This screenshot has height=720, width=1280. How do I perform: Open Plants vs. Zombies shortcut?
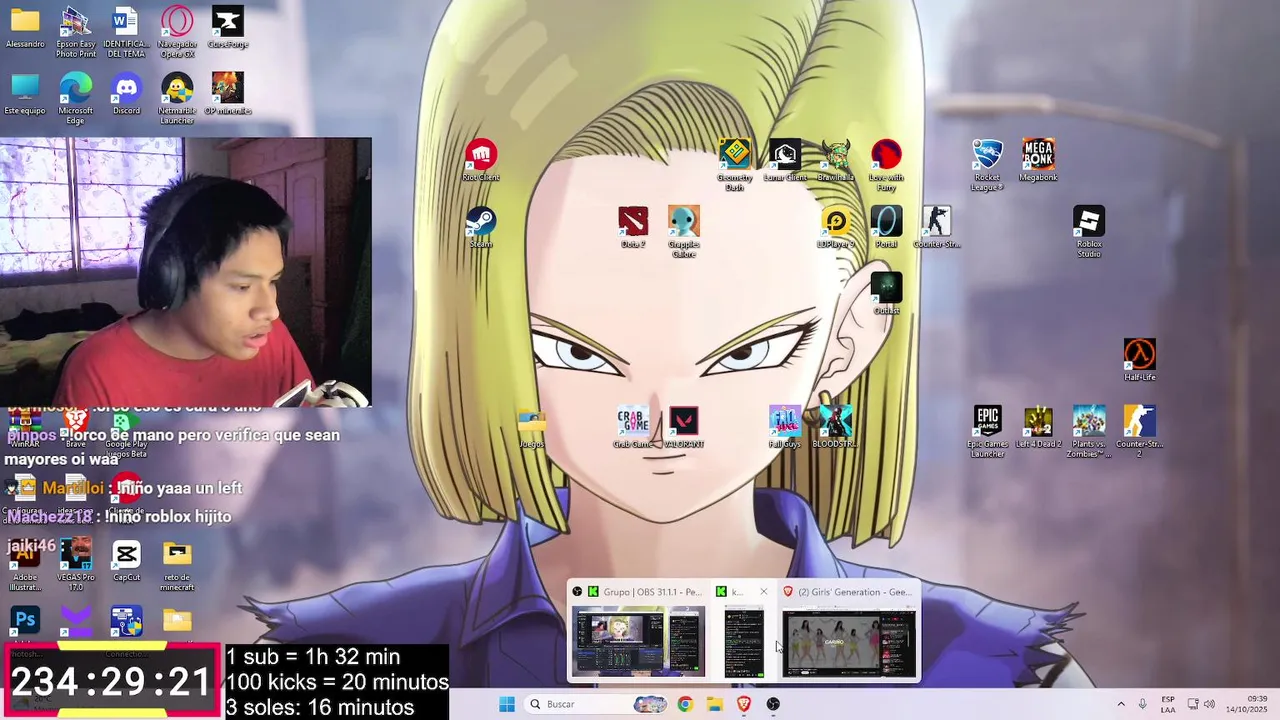(1089, 431)
